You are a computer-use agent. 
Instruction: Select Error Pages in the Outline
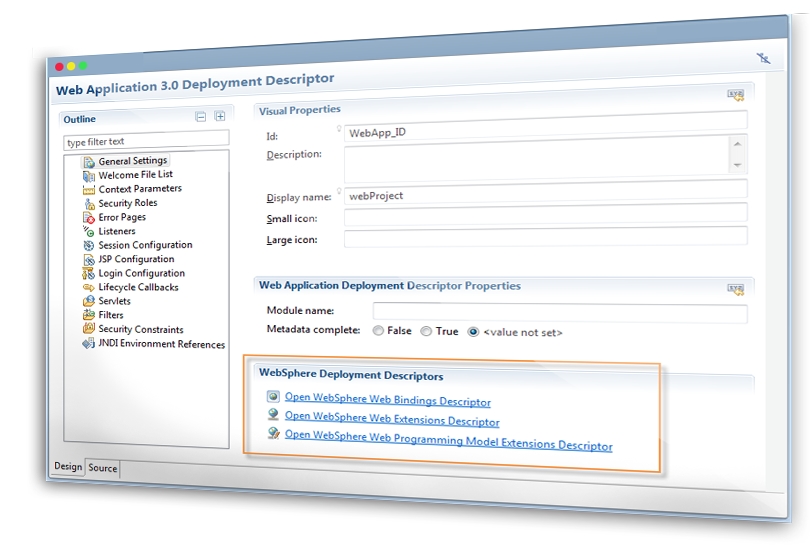122,217
